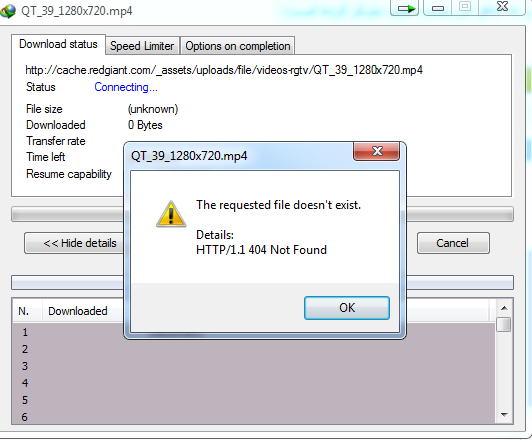Select the Download status tab
The height and width of the screenshot is (441, 532).
58,44
